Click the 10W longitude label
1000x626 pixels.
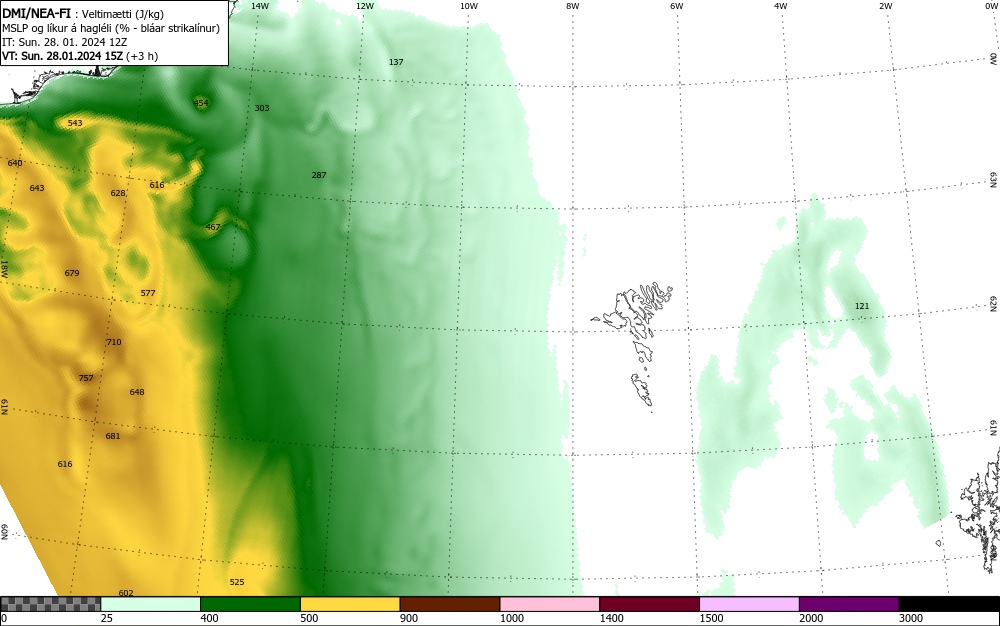coord(469,6)
